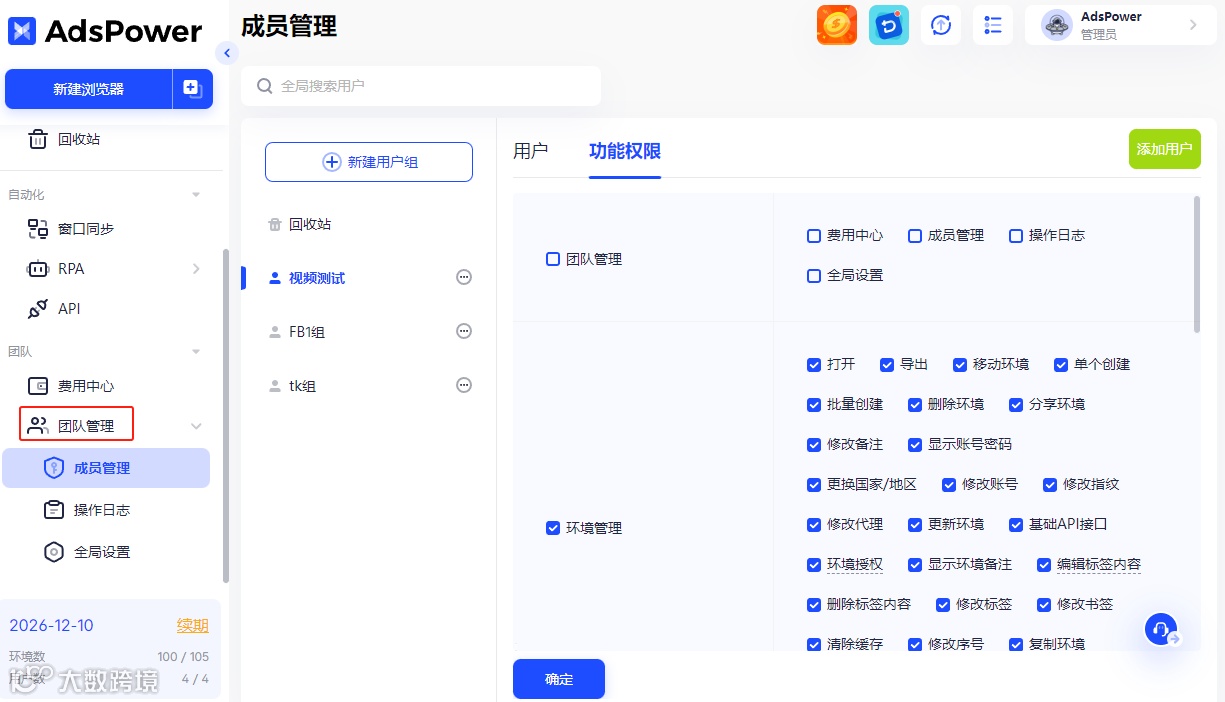Screen dimensions: 1225x702
Task: Click the permissions panel vertical scrollbar
Action: 1197,264
